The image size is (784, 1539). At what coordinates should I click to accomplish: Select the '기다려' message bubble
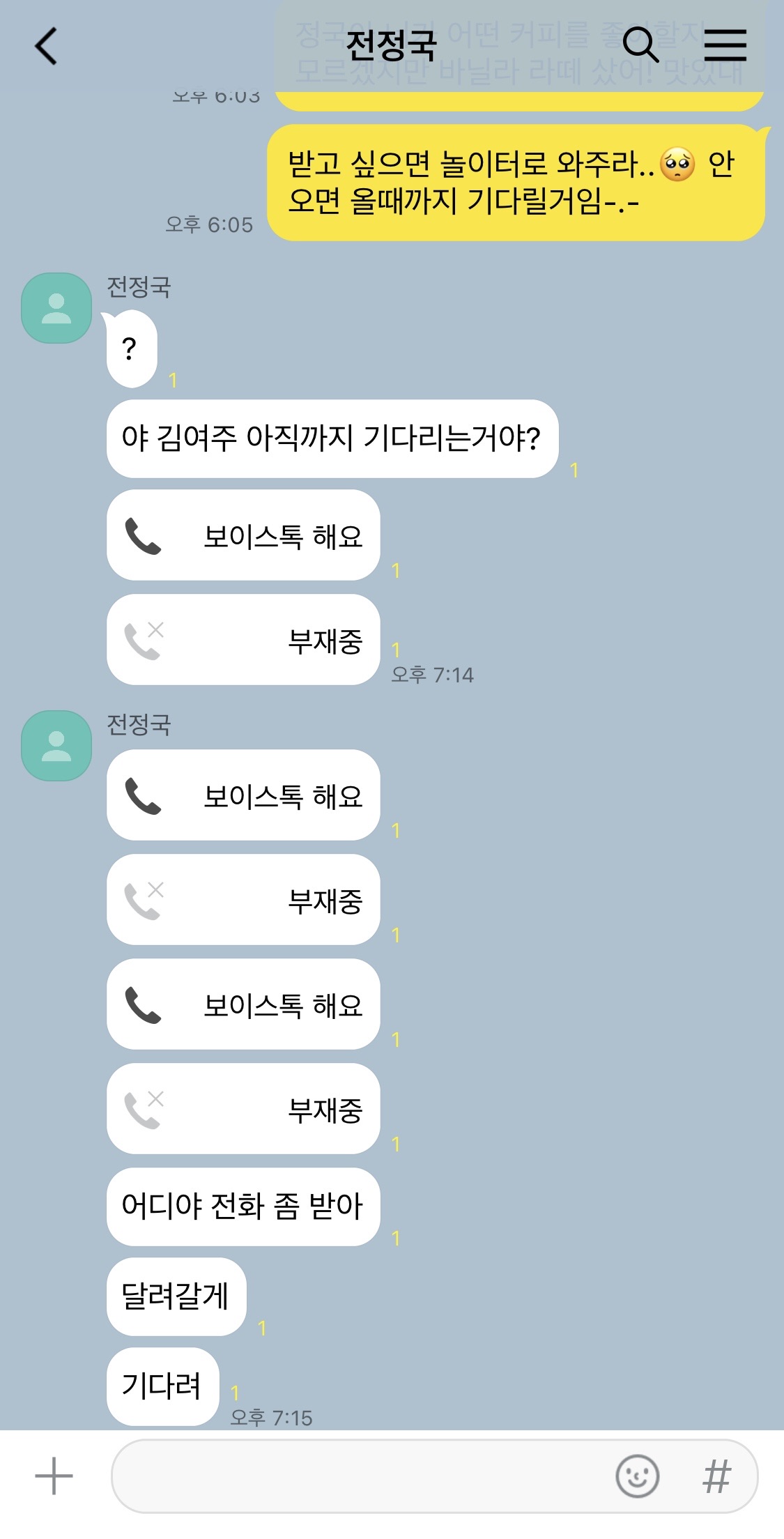(x=162, y=1387)
